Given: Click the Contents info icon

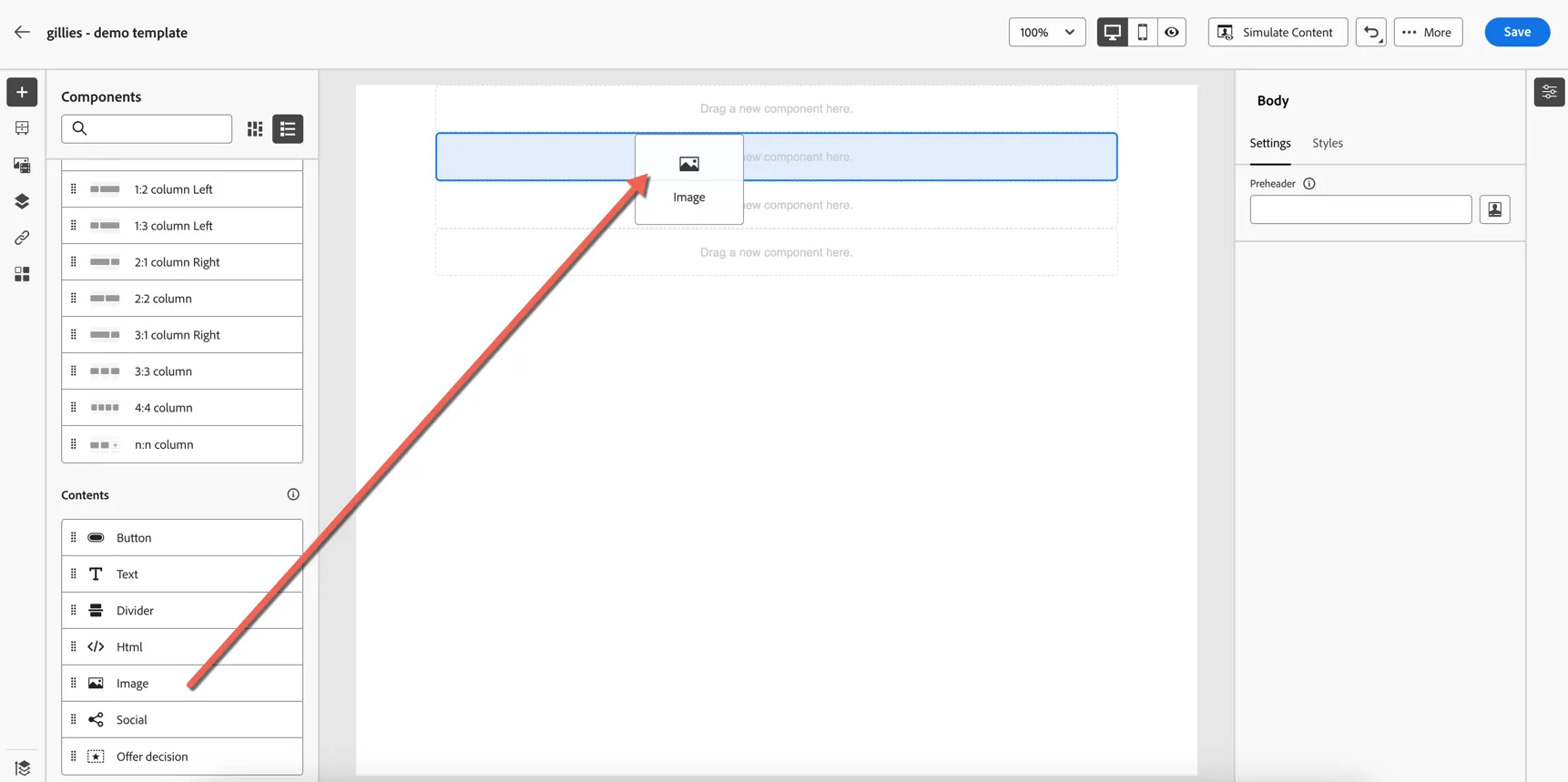Looking at the screenshot, I should click(x=293, y=494).
